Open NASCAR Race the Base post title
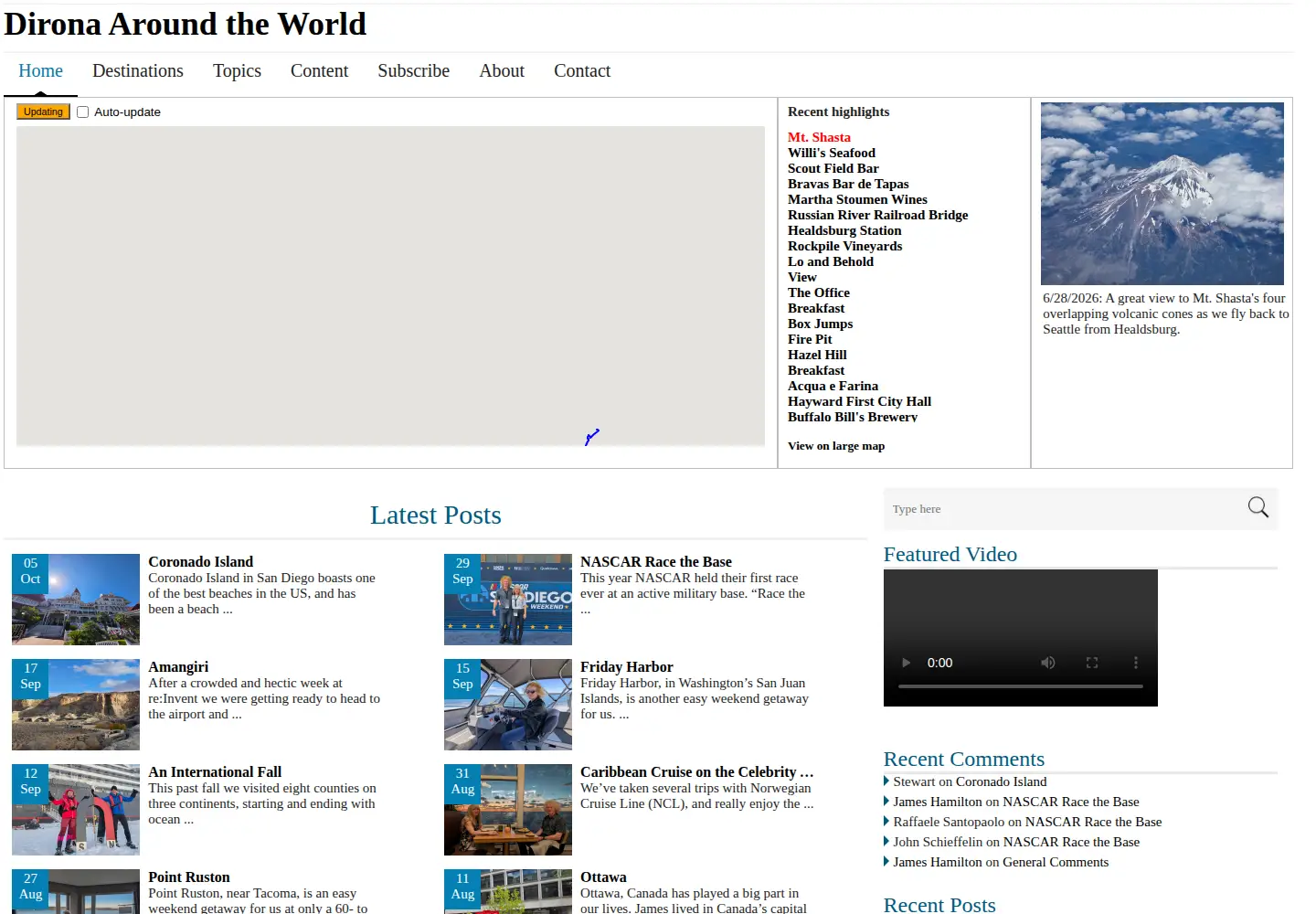The image size is (1316, 914). (x=656, y=562)
